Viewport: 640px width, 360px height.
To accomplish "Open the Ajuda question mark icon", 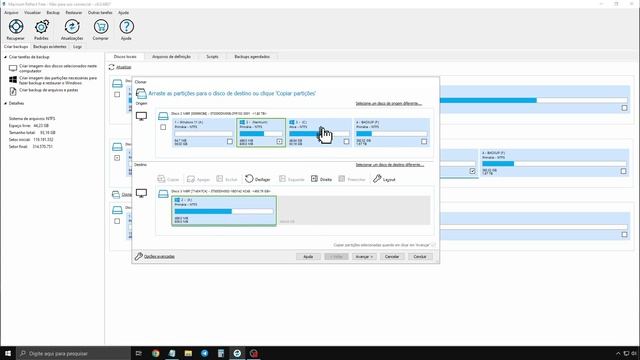I will click(x=127, y=27).
